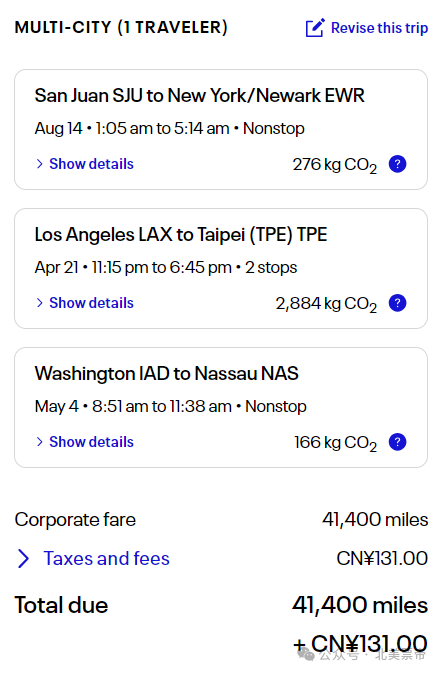Click the 276 kg CO2 emissions value
Image resolution: width=441 pixels, height=673 pixels.
(x=335, y=165)
